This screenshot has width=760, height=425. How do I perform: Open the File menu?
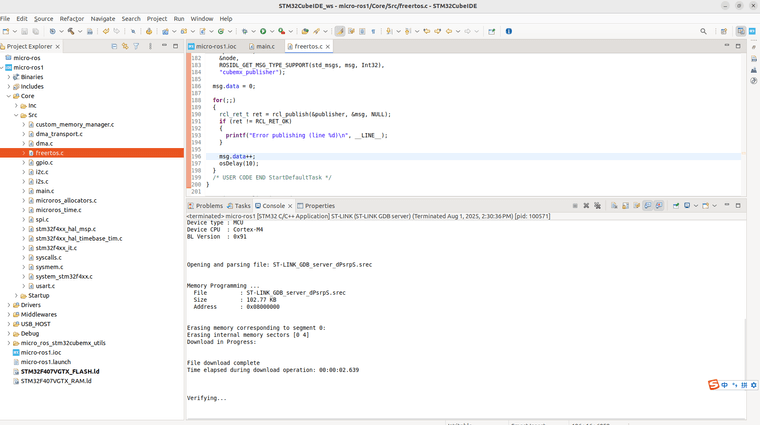tap(5, 19)
